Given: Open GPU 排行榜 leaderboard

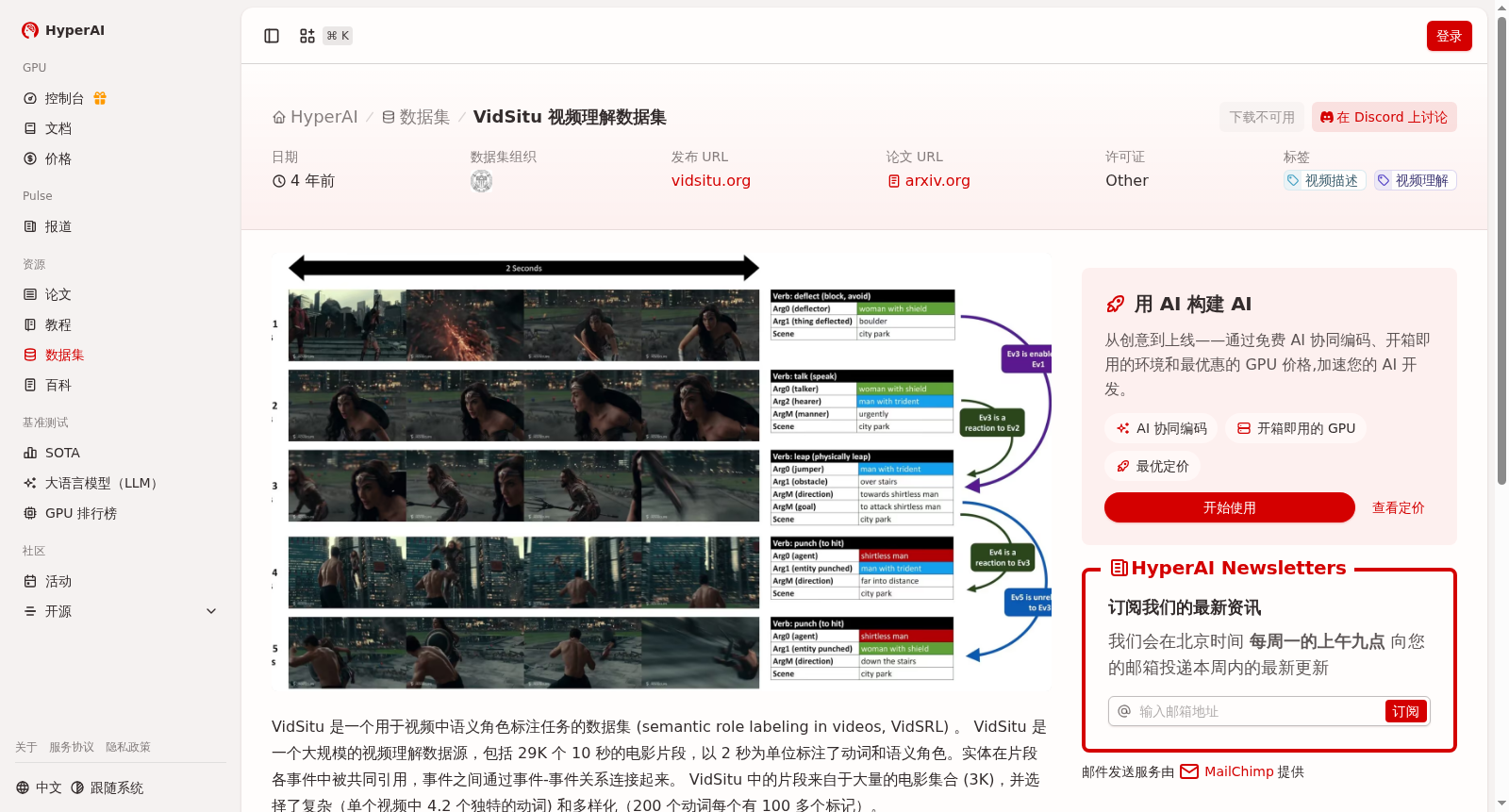Looking at the screenshot, I should (x=81, y=513).
